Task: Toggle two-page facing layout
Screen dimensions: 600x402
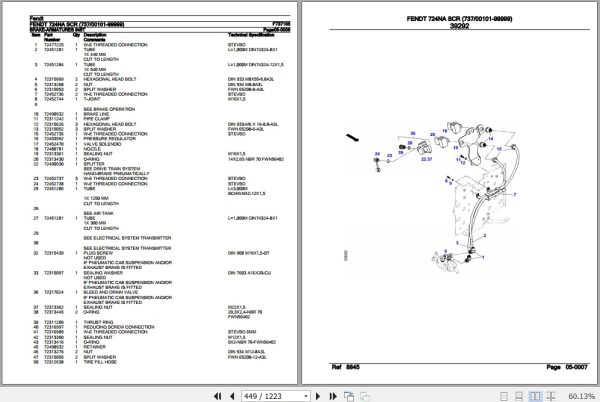Action: 535,396
